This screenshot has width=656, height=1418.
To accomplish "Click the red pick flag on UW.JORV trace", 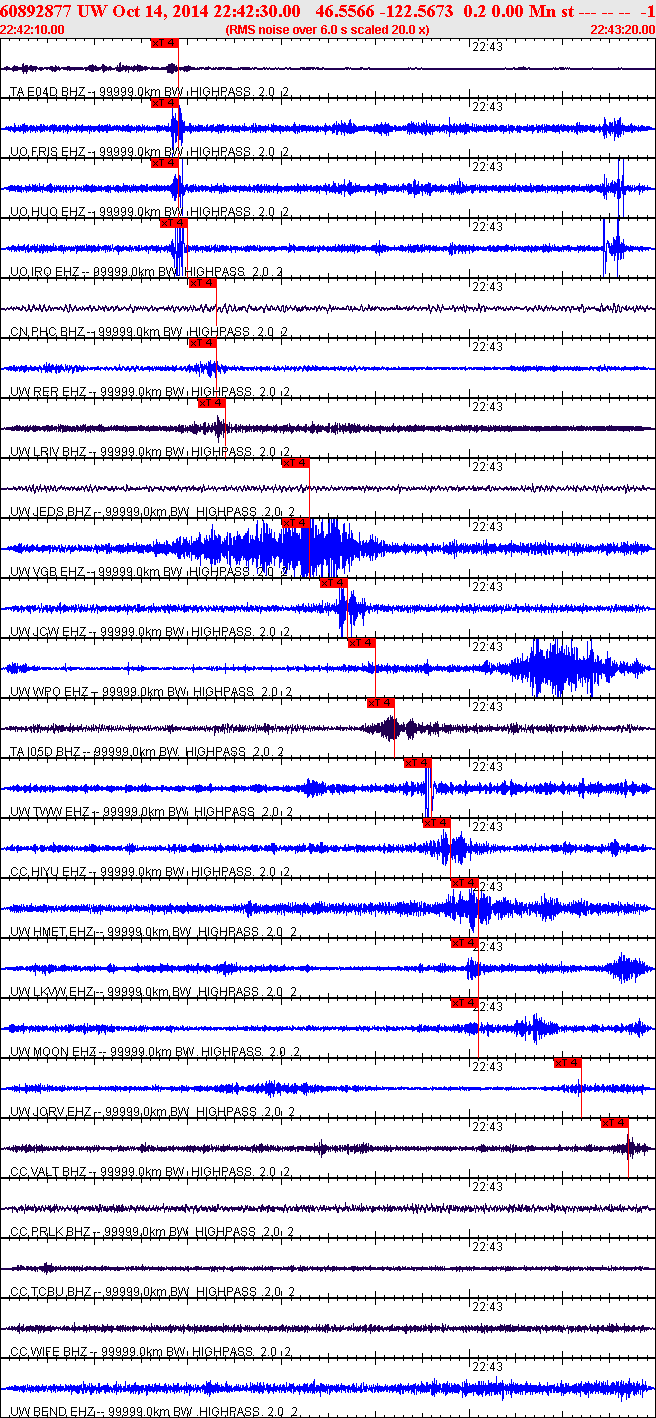I will pos(567,1063).
